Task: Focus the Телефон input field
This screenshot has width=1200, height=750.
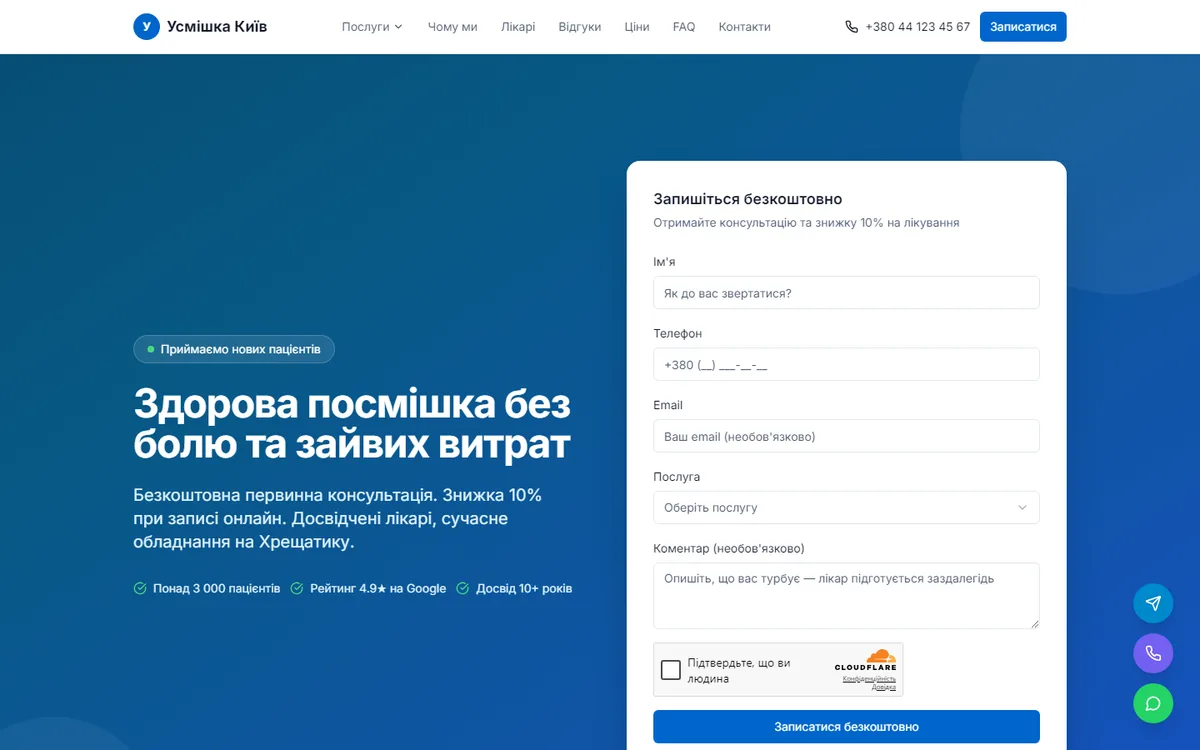Action: 846,364
